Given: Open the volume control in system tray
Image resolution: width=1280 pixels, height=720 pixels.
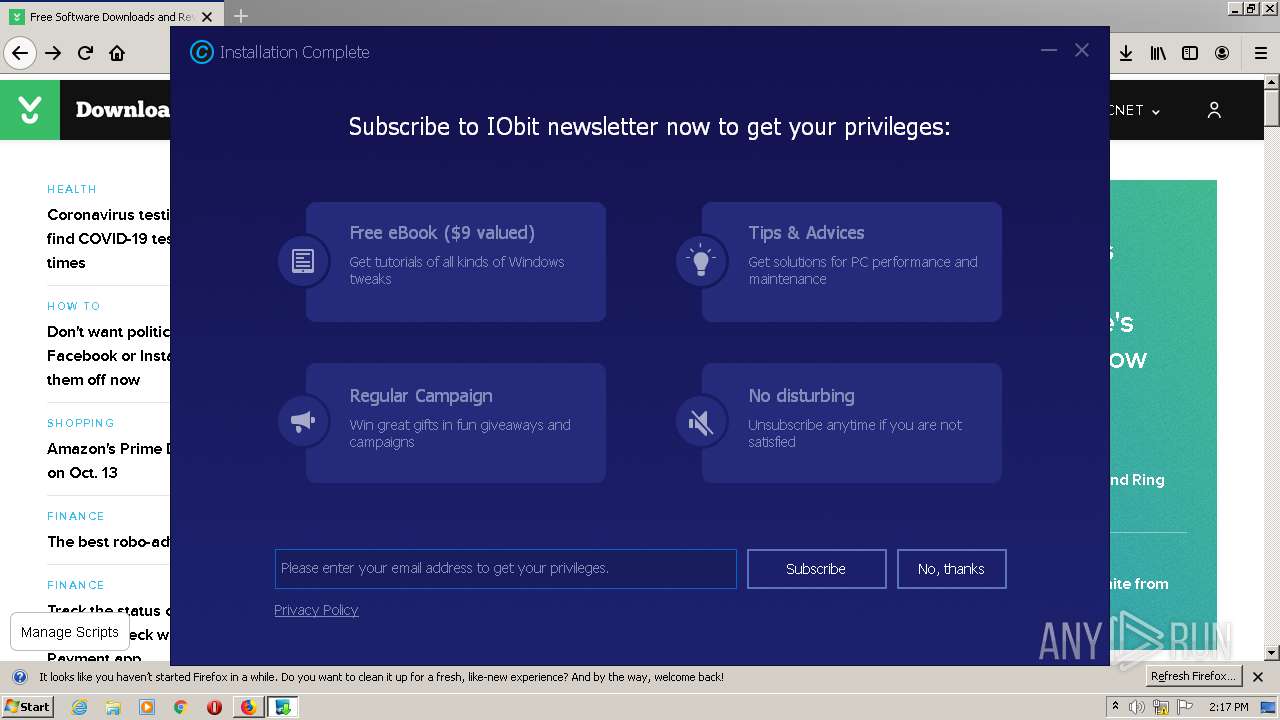Looking at the screenshot, I should tap(1137, 707).
